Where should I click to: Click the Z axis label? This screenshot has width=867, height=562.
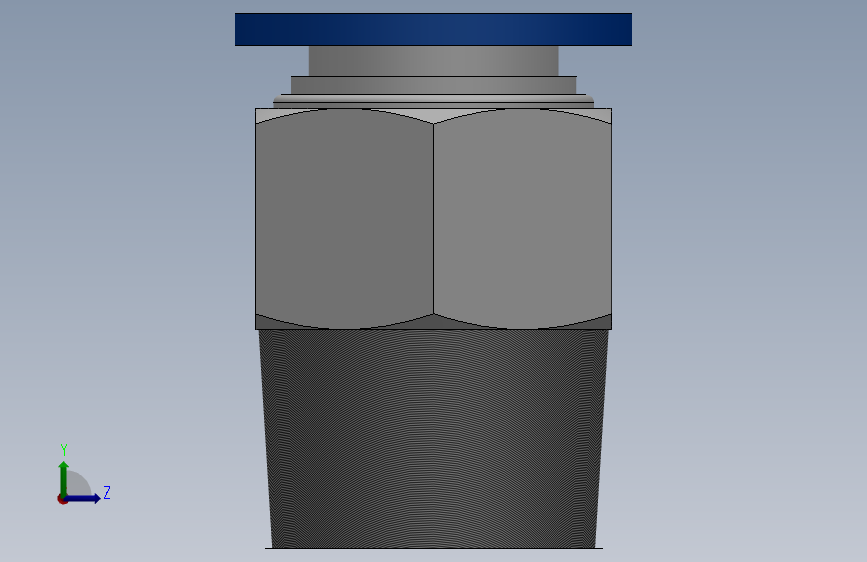click(107, 493)
